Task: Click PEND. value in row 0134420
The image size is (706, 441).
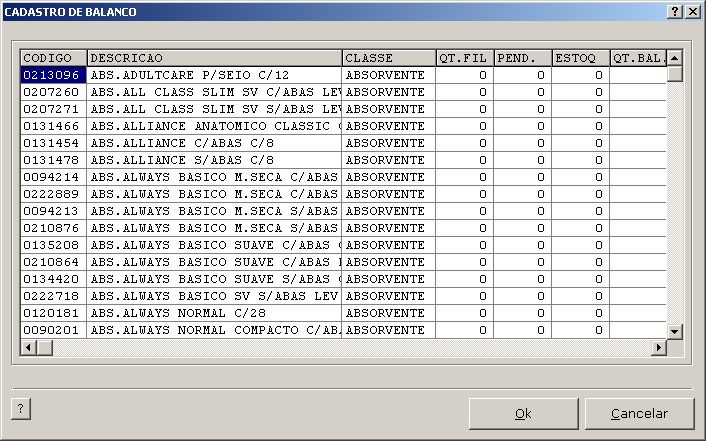Action: tap(523, 279)
